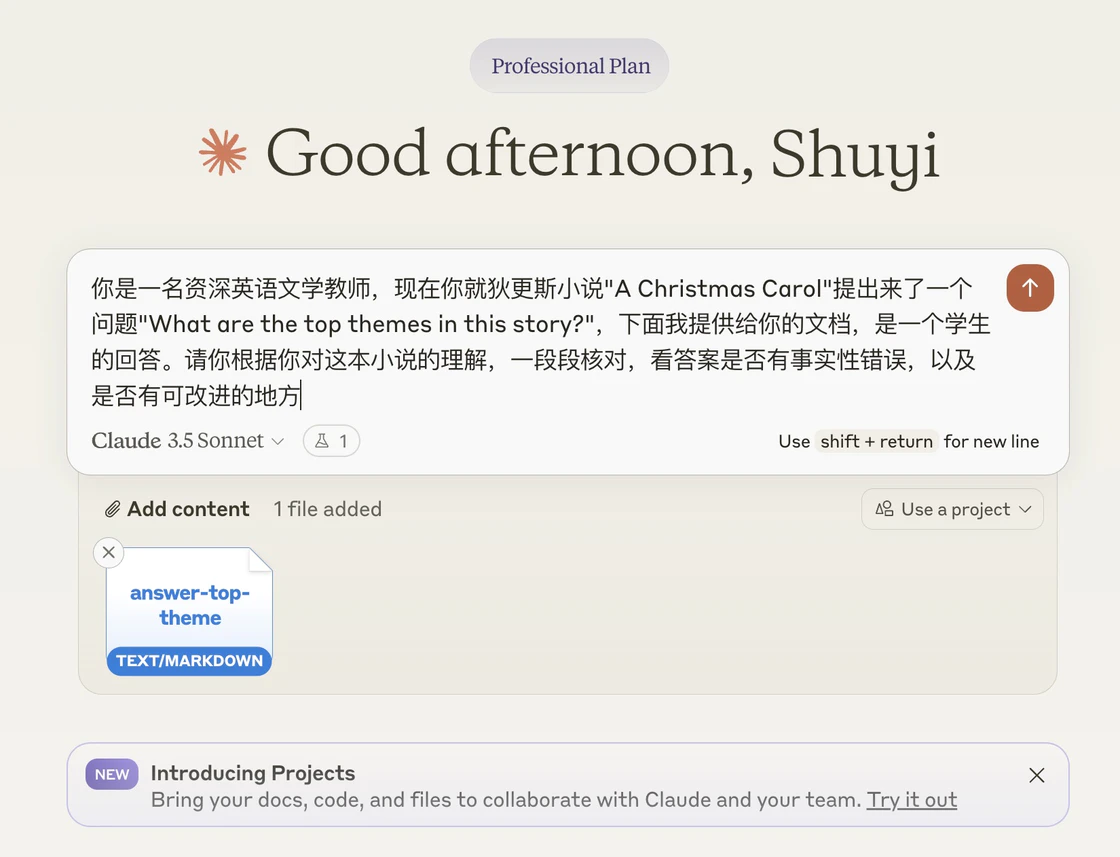Expand the model selector chevron
Image resolution: width=1120 pixels, height=857 pixels.
tap(279, 441)
